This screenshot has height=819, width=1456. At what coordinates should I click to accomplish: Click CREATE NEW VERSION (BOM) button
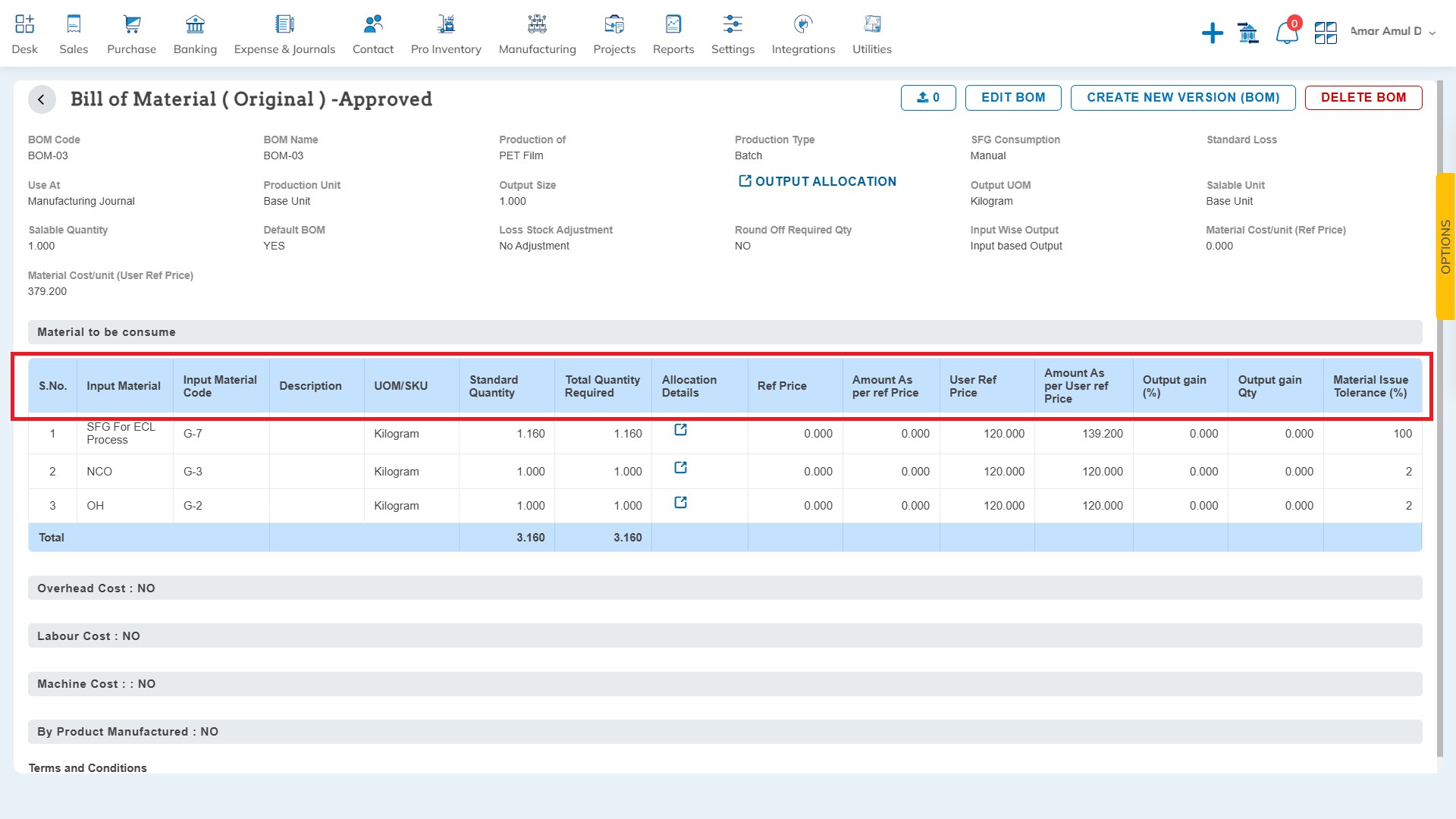point(1183,98)
